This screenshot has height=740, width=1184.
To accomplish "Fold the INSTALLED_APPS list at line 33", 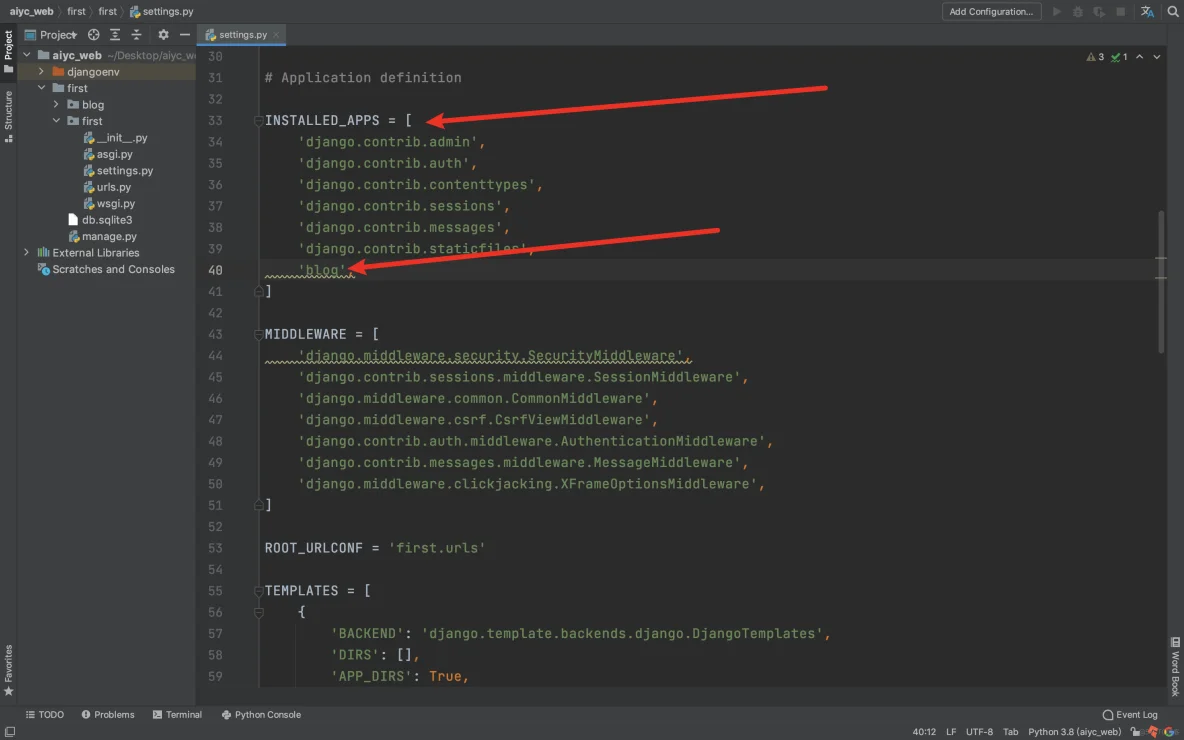I will point(258,121).
